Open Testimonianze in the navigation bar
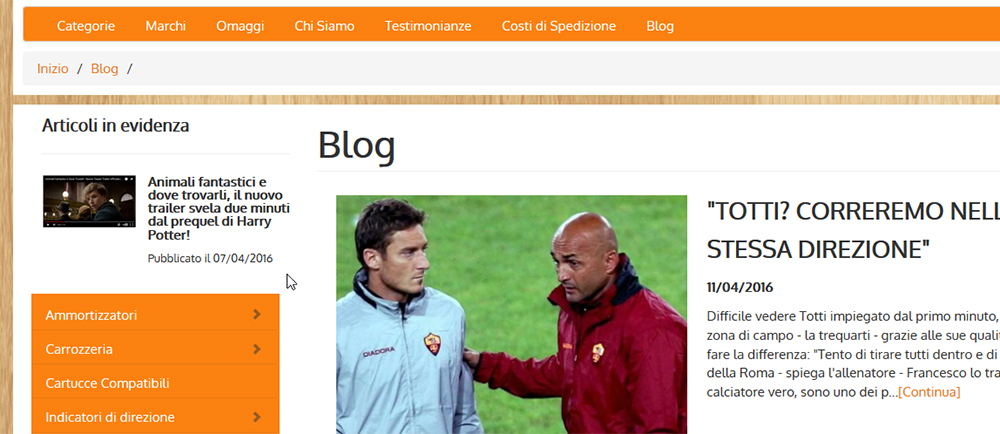 click(x=428, y=26)
